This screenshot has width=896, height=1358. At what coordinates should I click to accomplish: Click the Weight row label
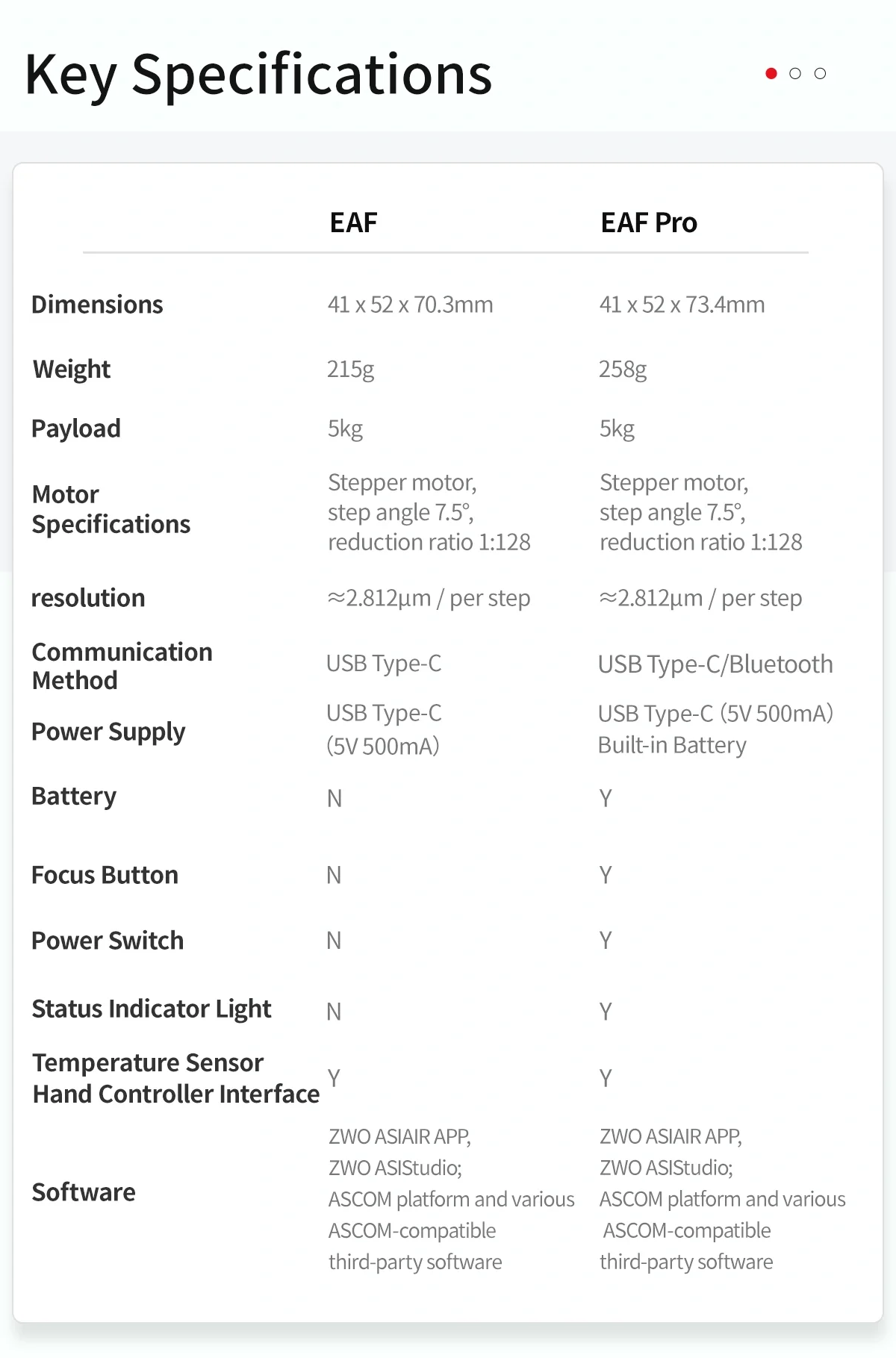(x=72, y=369)
